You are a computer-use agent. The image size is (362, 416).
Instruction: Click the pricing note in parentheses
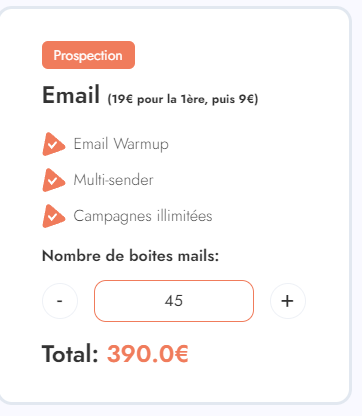point(183,99)
